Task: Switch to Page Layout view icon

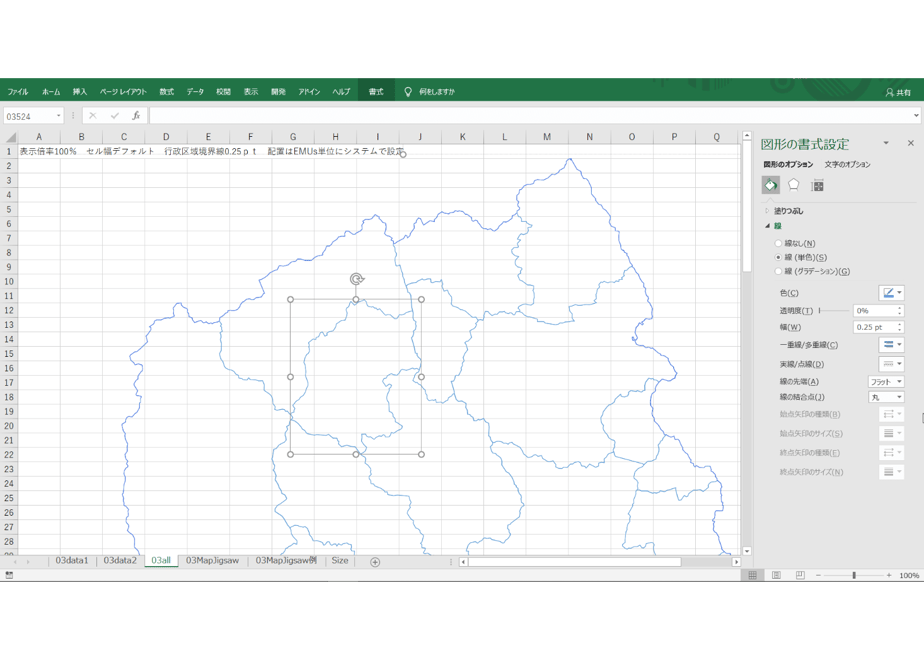Action: [776, 575]
